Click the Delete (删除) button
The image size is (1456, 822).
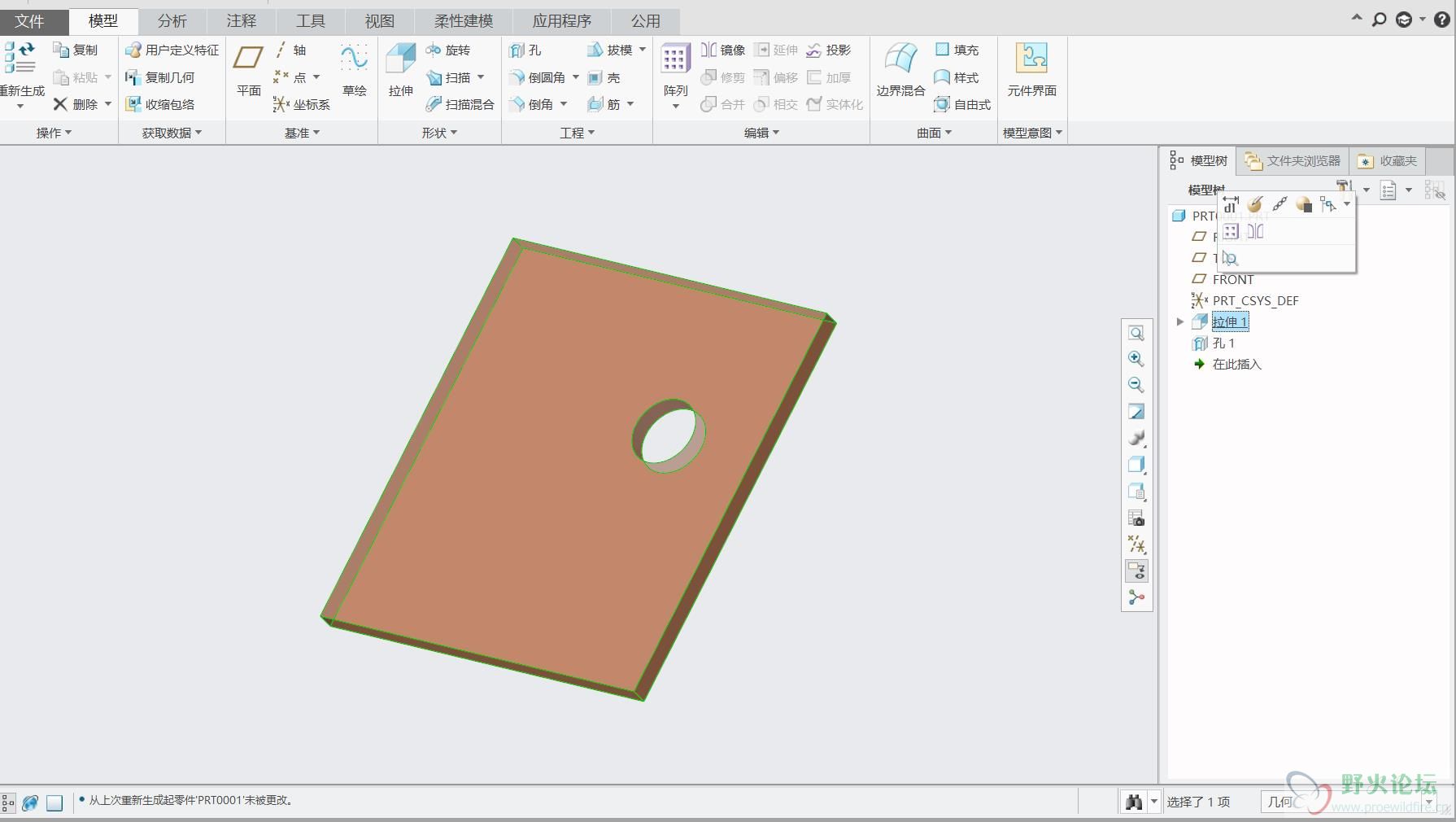pyautogui.click(x=82, y=104)
